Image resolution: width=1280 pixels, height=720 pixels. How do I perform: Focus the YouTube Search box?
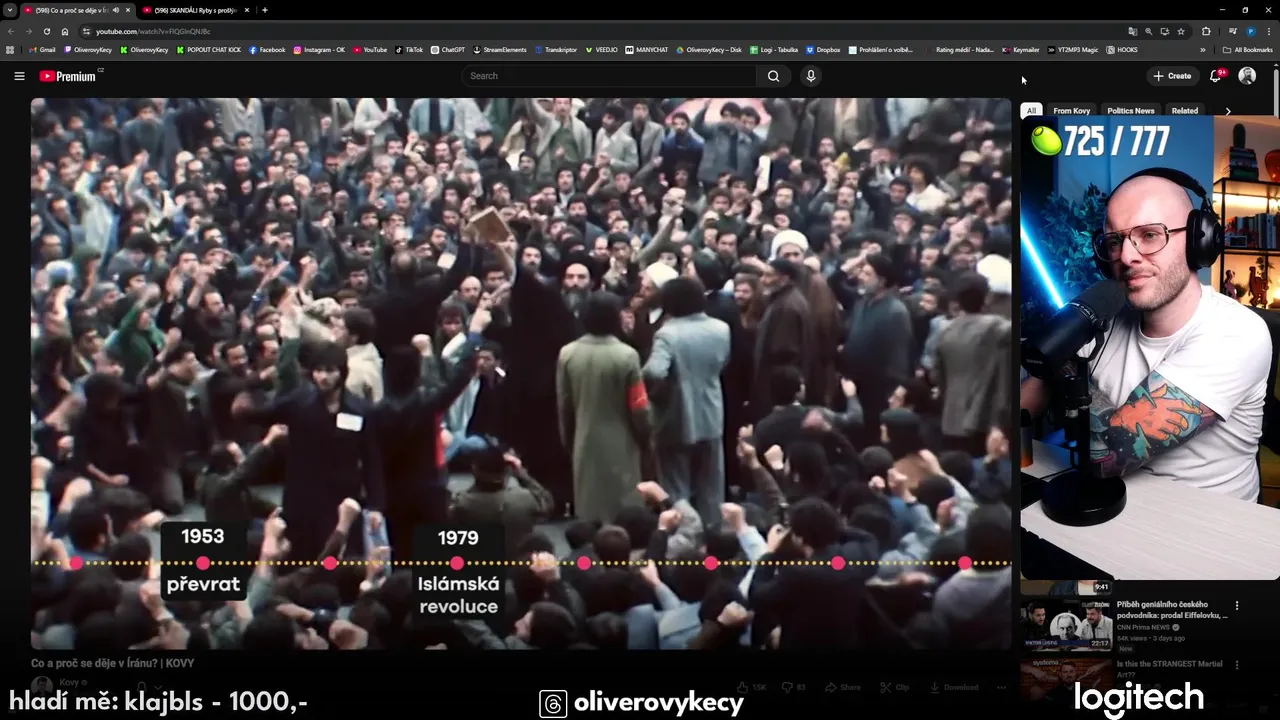[x=610, y=76]
